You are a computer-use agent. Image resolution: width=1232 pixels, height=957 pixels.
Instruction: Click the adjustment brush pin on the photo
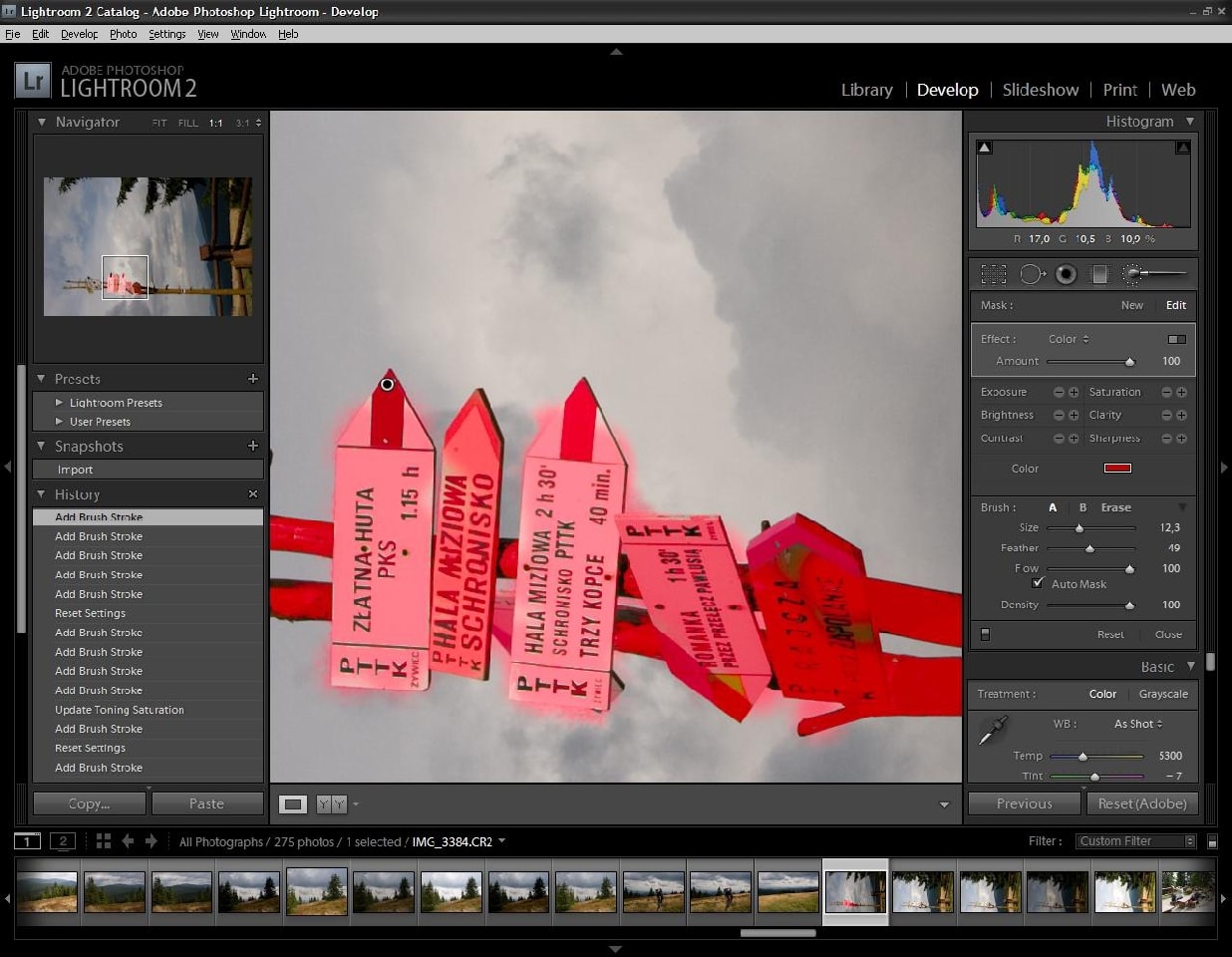pos(388,384)
